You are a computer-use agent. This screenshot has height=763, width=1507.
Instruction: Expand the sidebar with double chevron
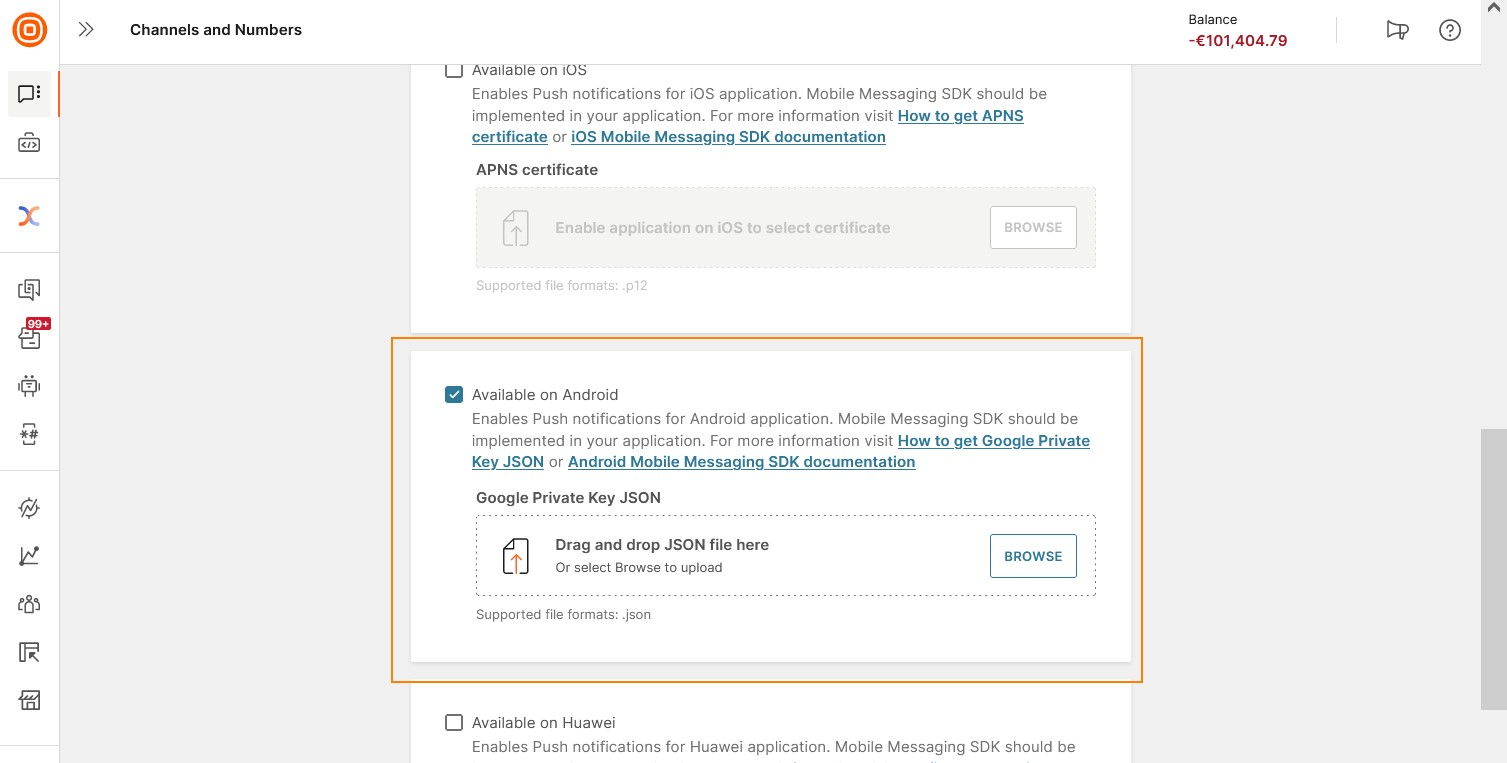(x=86, y=30)
